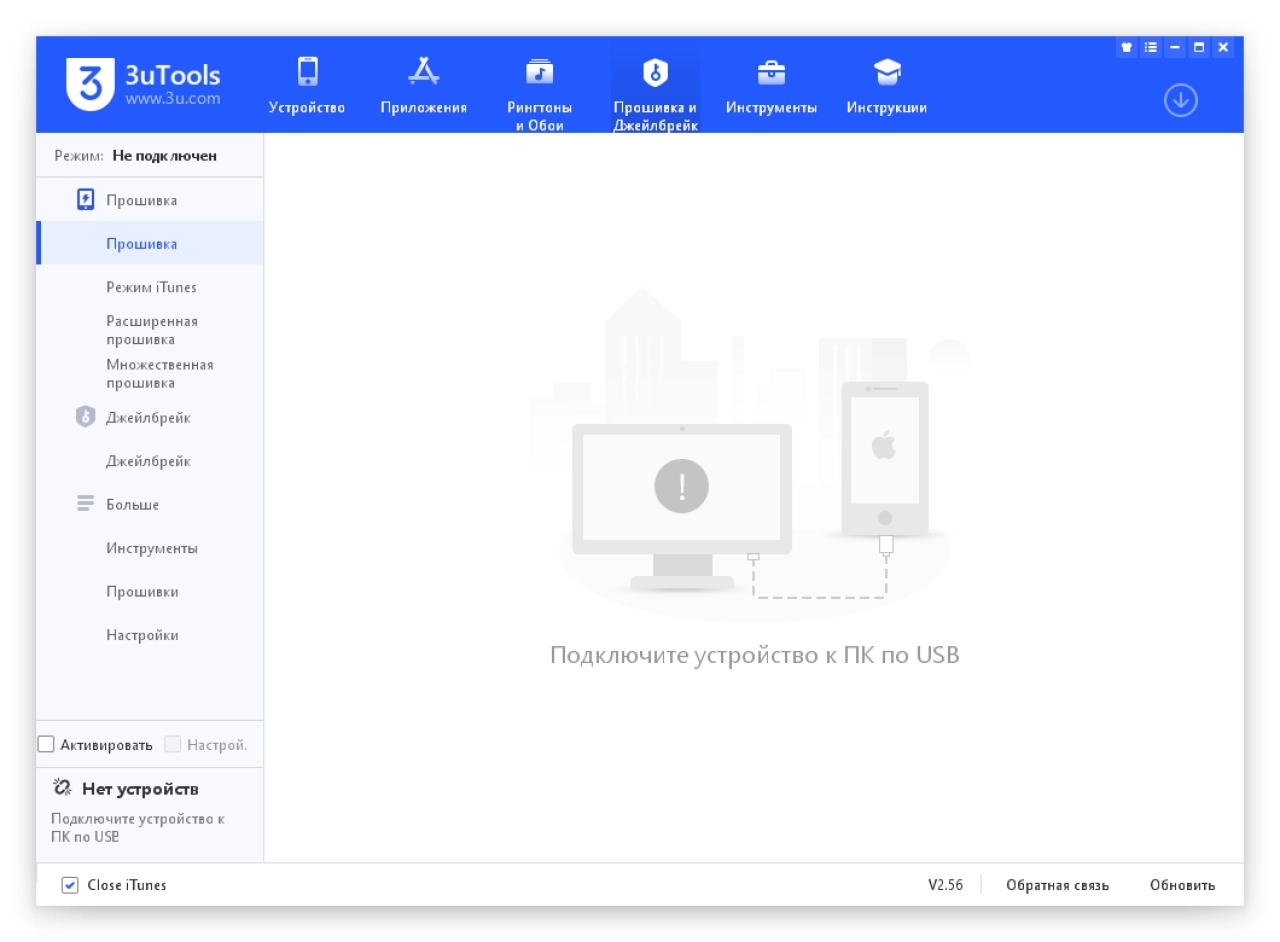This screenshot has height=942, width=1280.
Task: Open the Инструкции graduation cap icon
Action: [887, 72]
